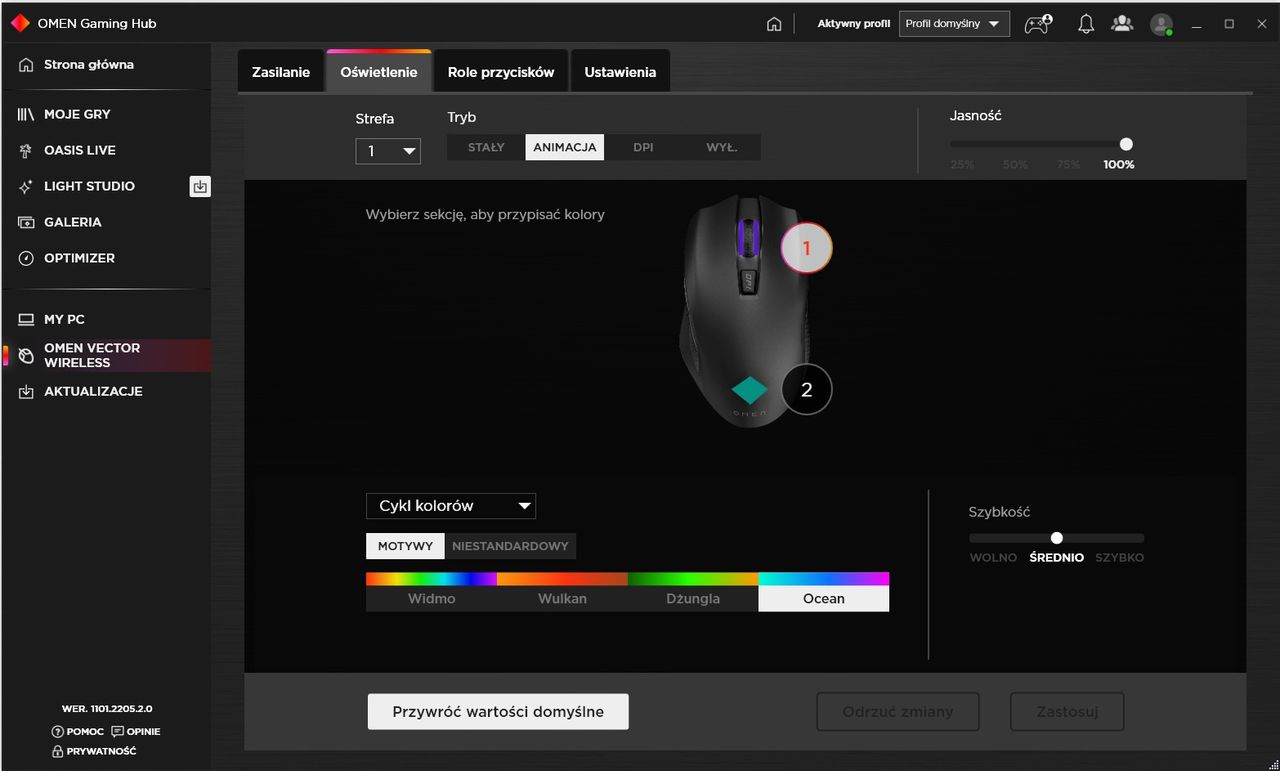
Task: Select lighting zone 2 marker on mouse
Action: pyautogui.click(x=806, y=390)
